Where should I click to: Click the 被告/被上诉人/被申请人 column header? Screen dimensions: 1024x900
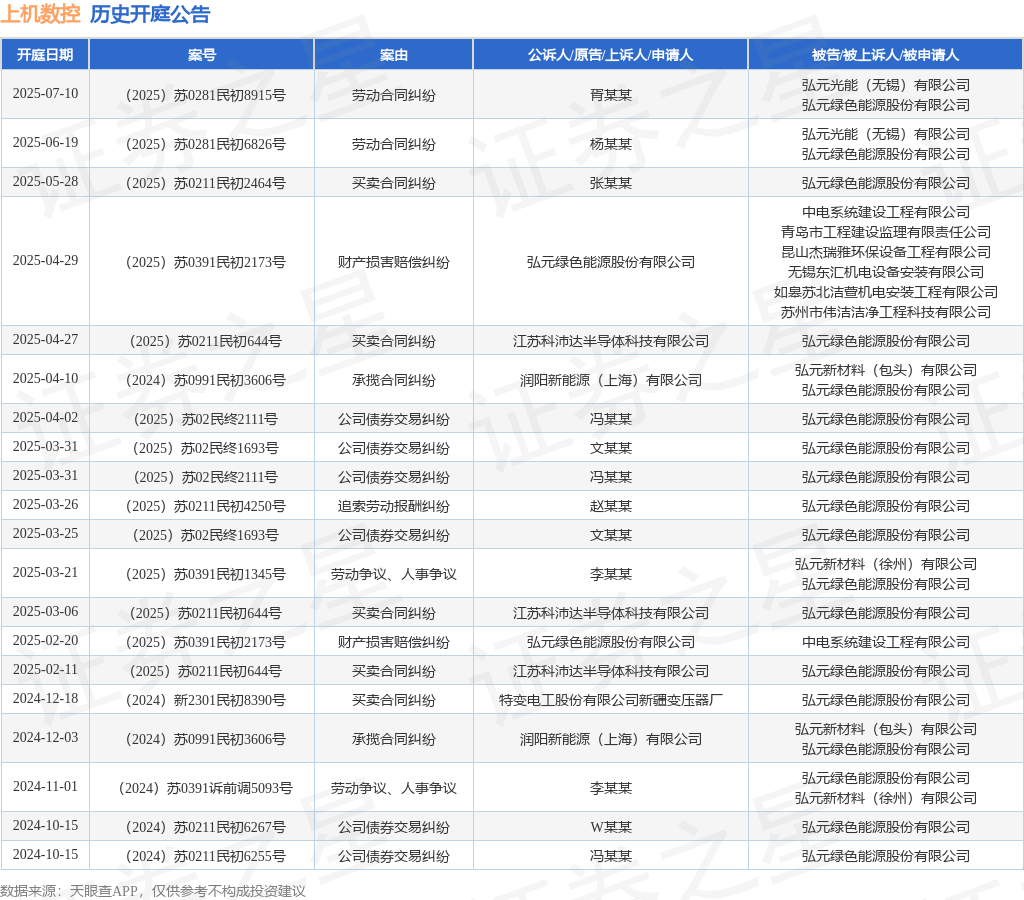point(886,55)
